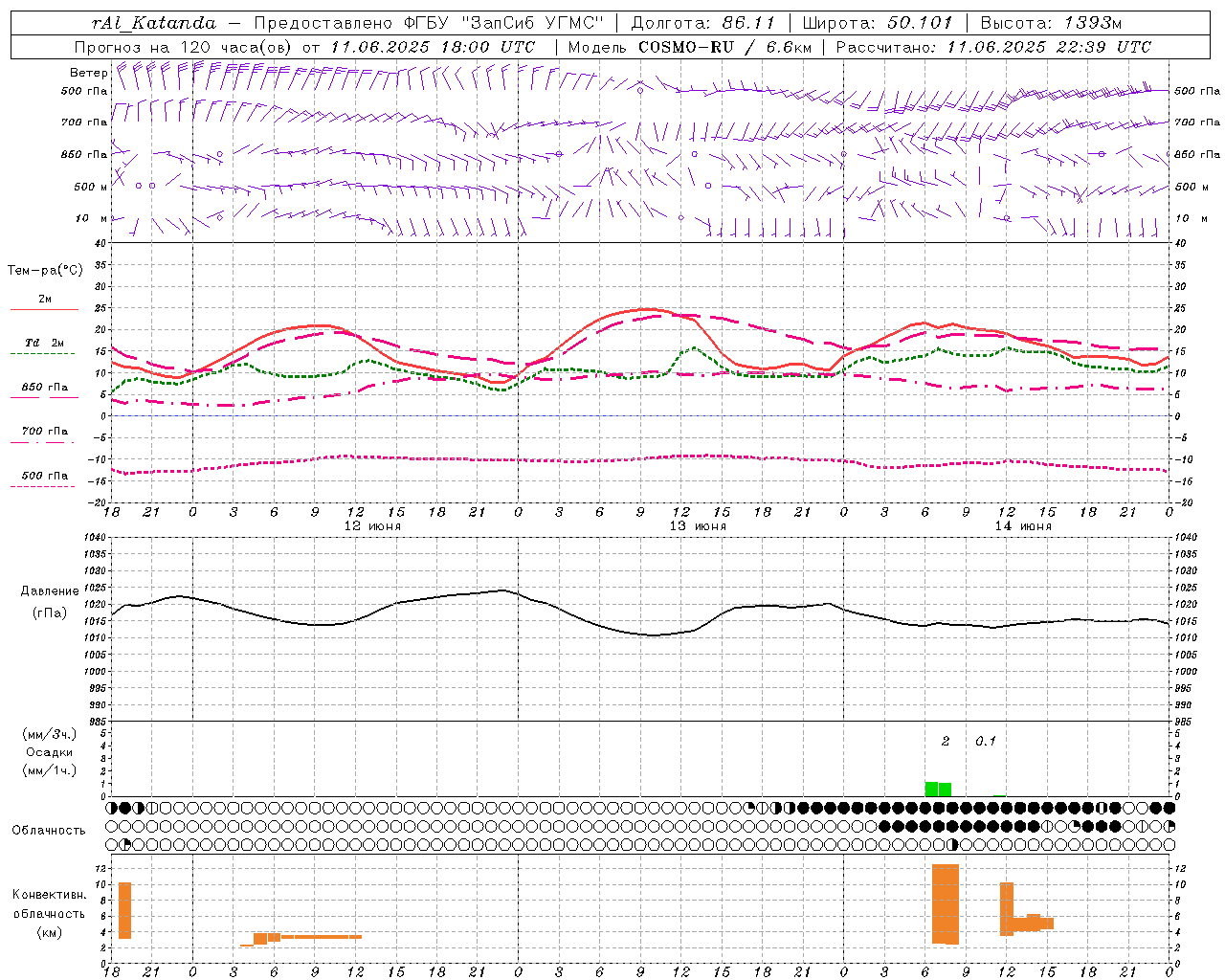Click the (мм/1ч.) precipitation unit label
This screenshot has height=980, width=1225.
pos(49,770)
